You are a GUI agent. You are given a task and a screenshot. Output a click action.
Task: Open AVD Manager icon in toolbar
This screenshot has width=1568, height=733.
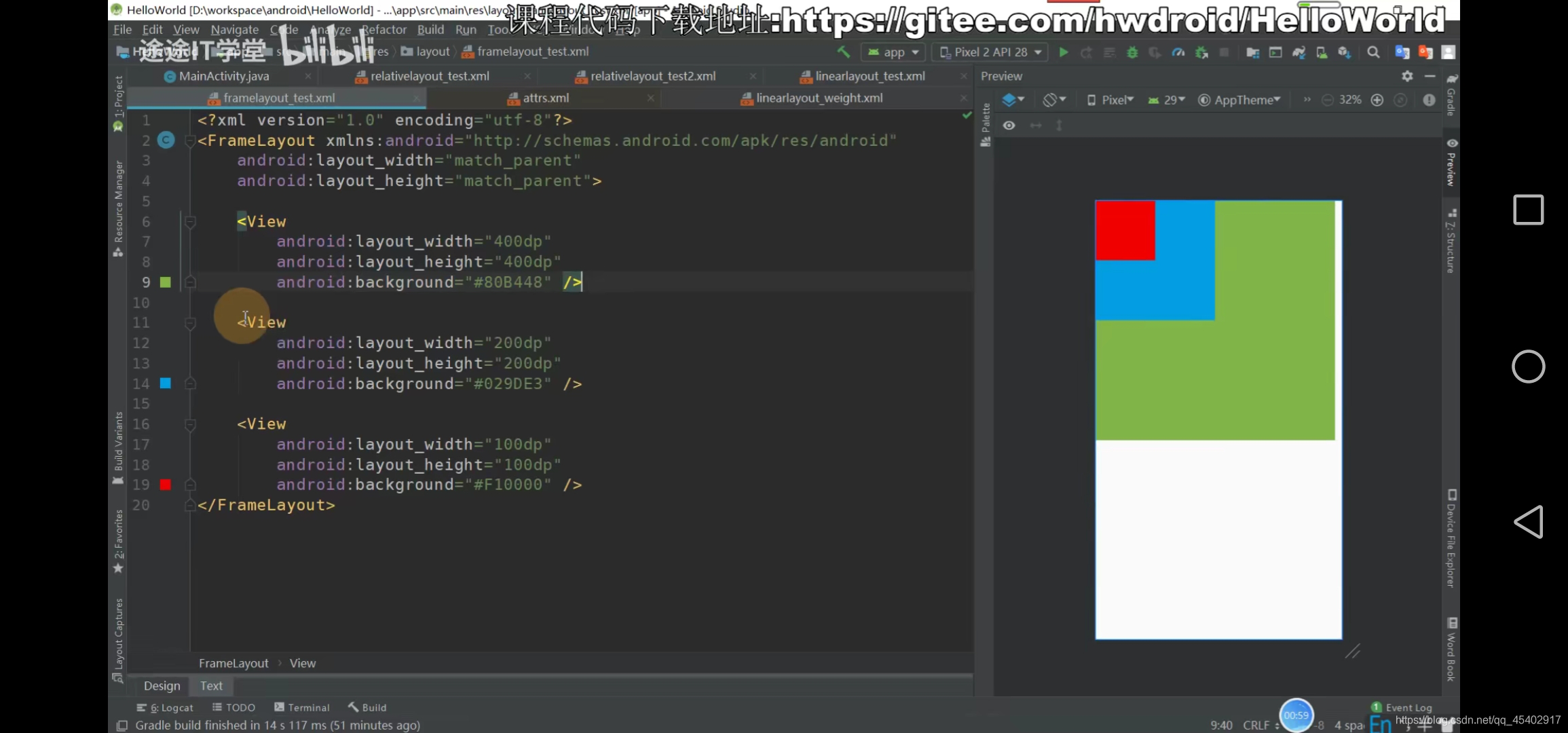(x=1322, y=52)
